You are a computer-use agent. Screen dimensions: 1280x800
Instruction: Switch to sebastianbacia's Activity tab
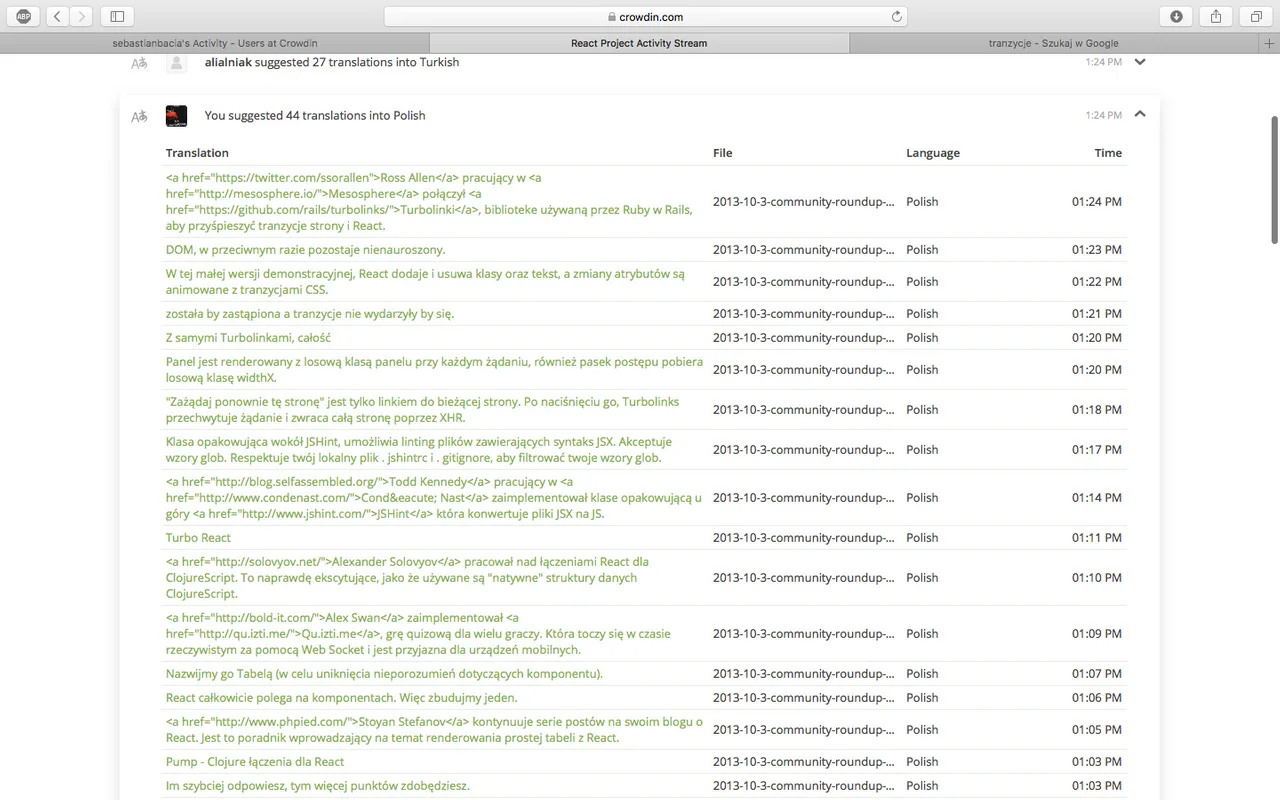coord(215,43)
